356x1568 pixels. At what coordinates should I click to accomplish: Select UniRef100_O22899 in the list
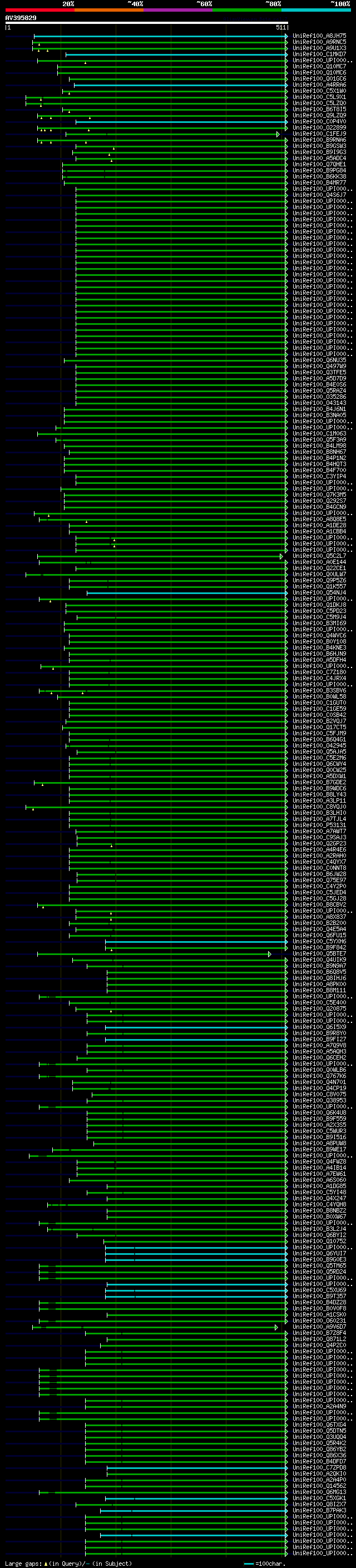point(319,128)
